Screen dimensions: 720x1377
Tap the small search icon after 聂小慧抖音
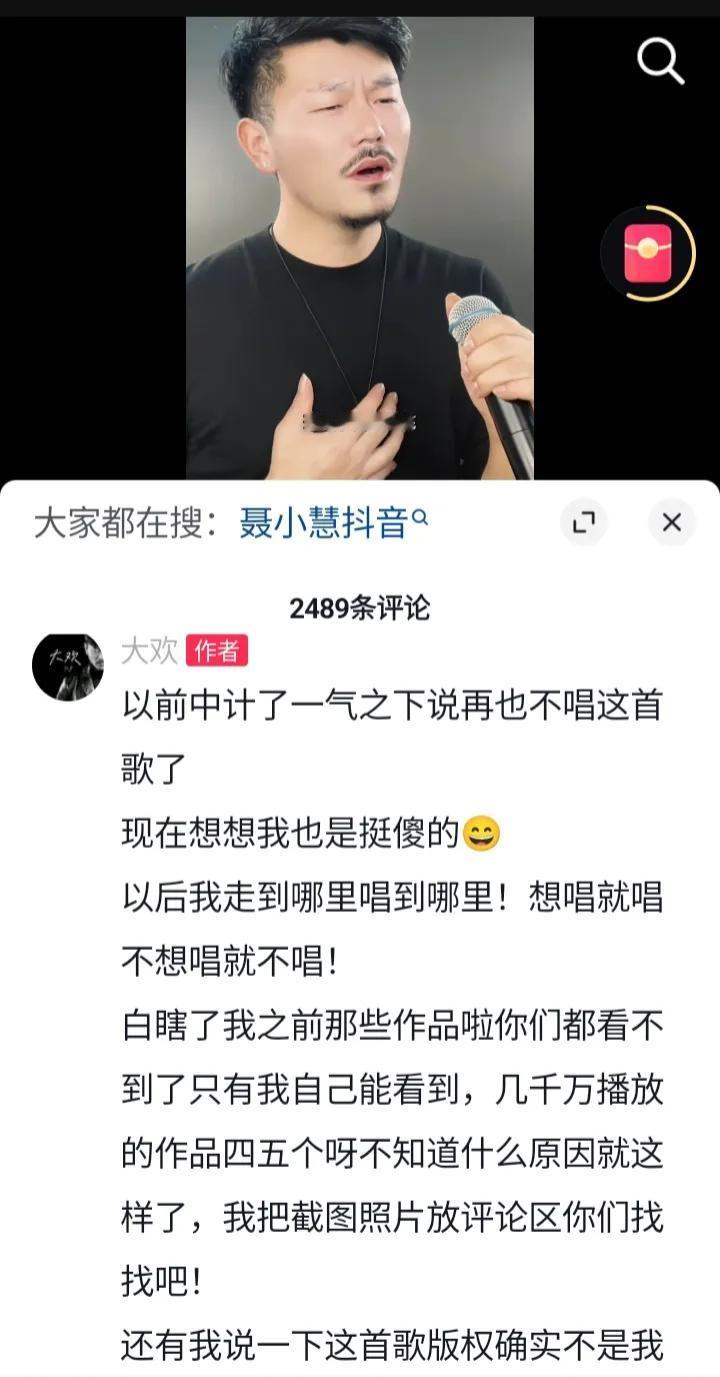pos(420,517)
